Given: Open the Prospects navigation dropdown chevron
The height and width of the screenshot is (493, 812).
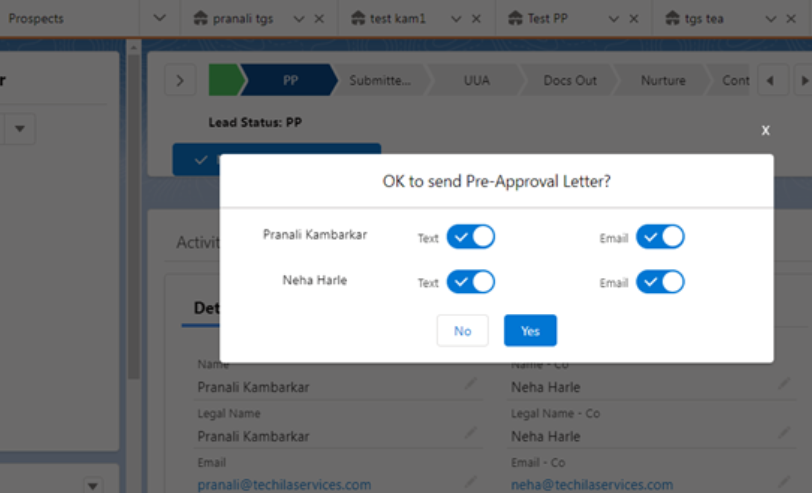Looking at the screenshot, I should click(160, 18).
